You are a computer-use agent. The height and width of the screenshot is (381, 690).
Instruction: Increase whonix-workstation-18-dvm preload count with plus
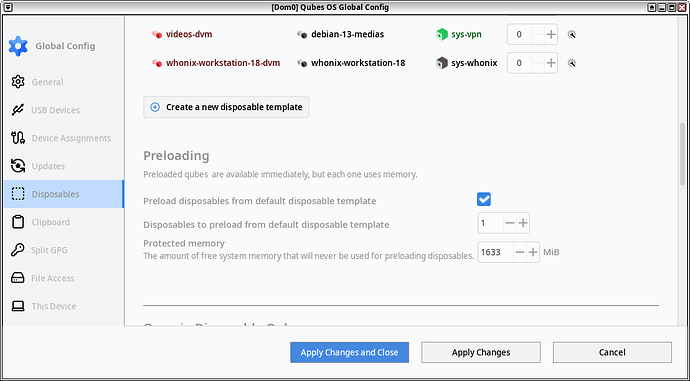click(x=551, y=63)
